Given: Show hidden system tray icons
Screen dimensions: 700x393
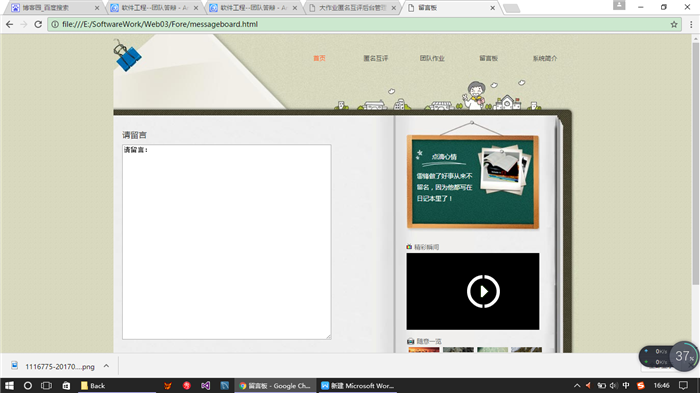Looking at the screenshot, I should click(577, 385).
